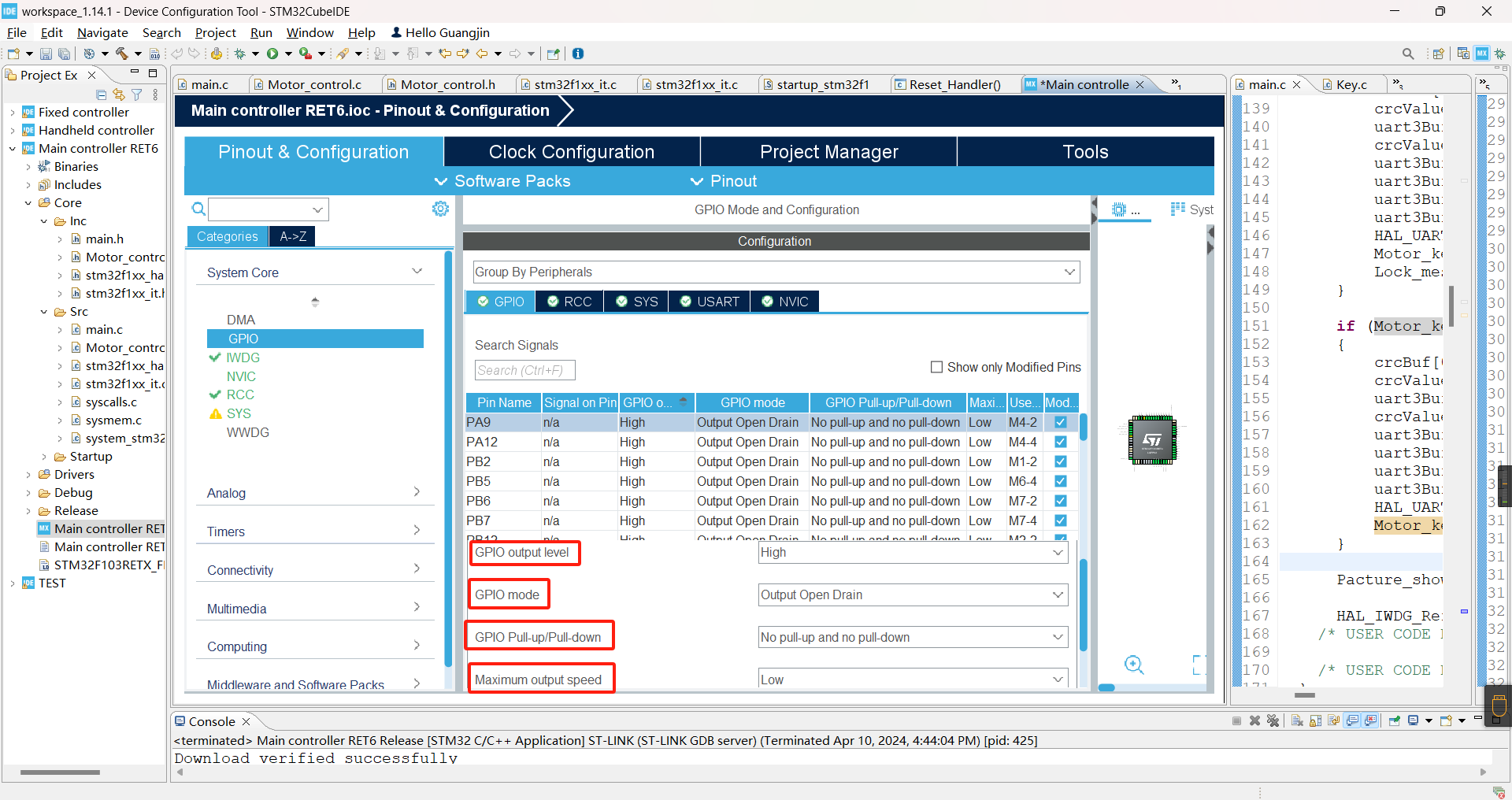The height and width of the screenshot is (800, 1512).
Task: Click the A->Z sorting button
Action: click(x=293, y=236)
